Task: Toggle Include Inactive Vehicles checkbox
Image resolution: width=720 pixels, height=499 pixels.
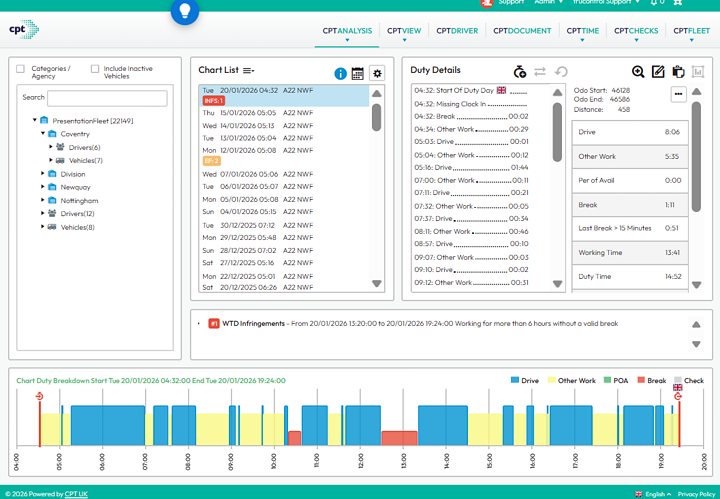Action: coord(95,69)
